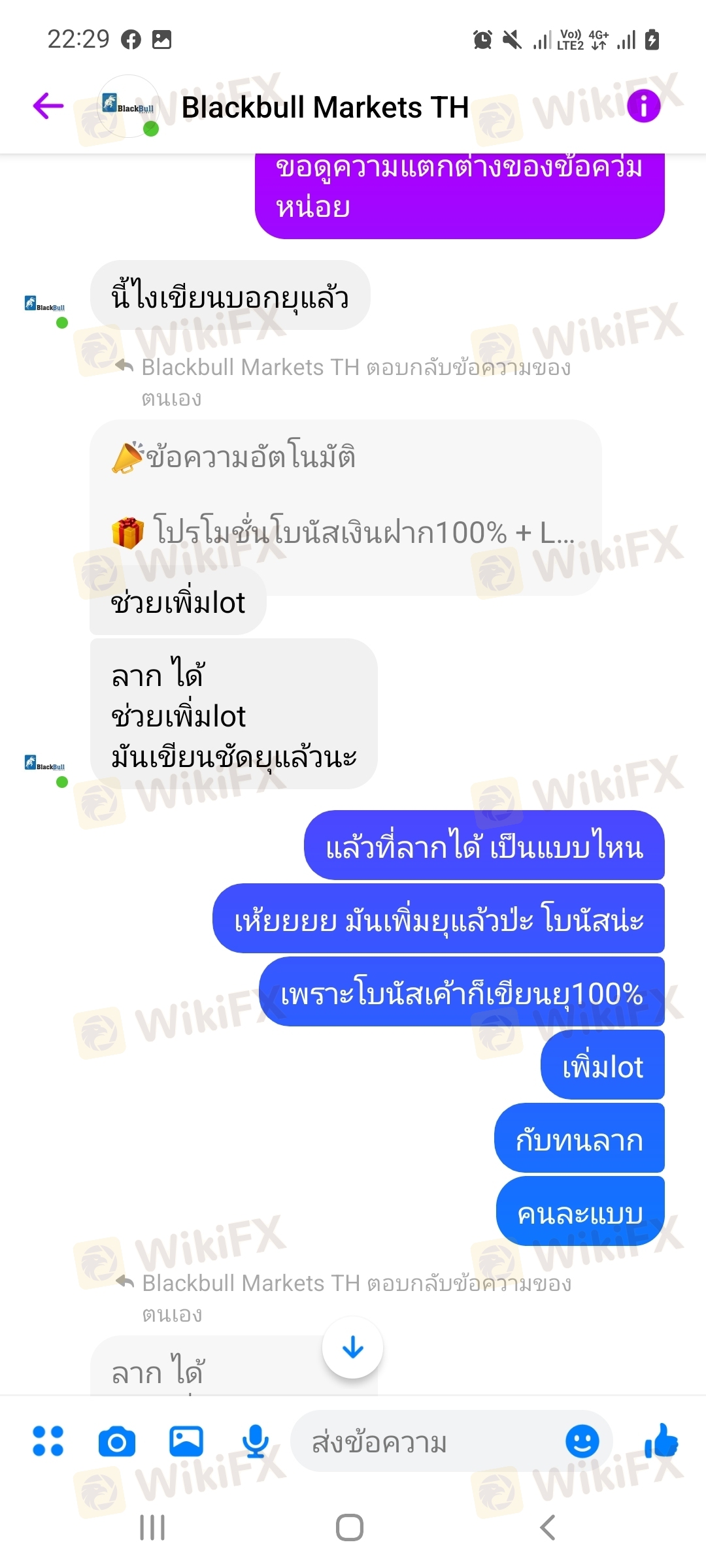Tap Android recent apps navigation button

click(152, 1527)
